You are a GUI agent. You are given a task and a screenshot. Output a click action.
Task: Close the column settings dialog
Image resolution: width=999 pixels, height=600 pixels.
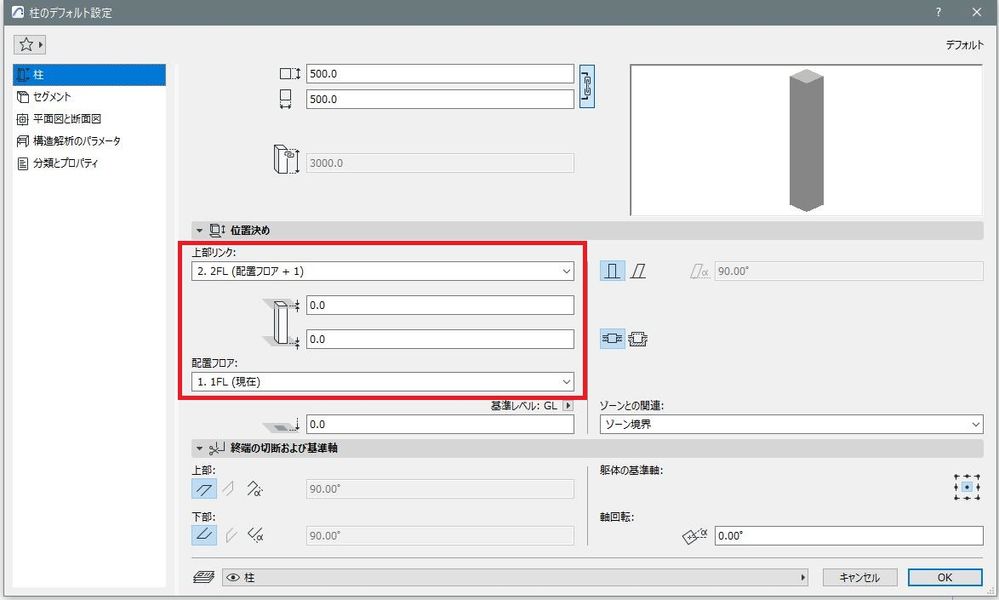(x=977, y=12)
